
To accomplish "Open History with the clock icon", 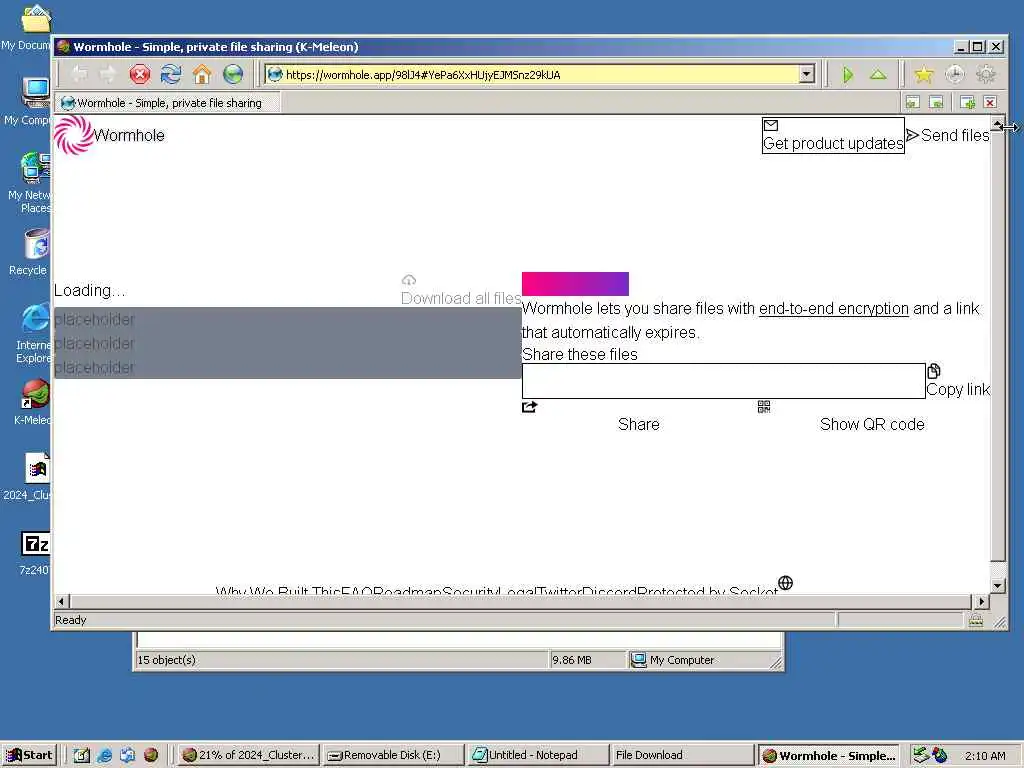I will point(955,74).
